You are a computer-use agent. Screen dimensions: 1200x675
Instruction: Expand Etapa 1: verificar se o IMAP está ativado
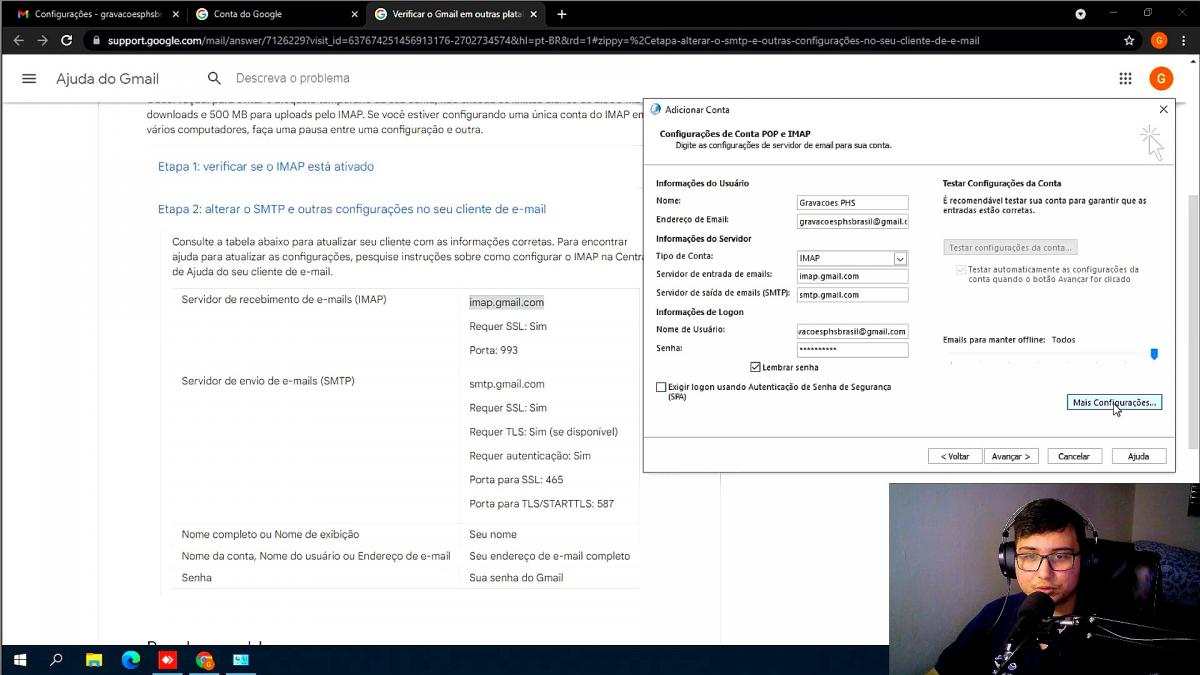click(266, 166)
